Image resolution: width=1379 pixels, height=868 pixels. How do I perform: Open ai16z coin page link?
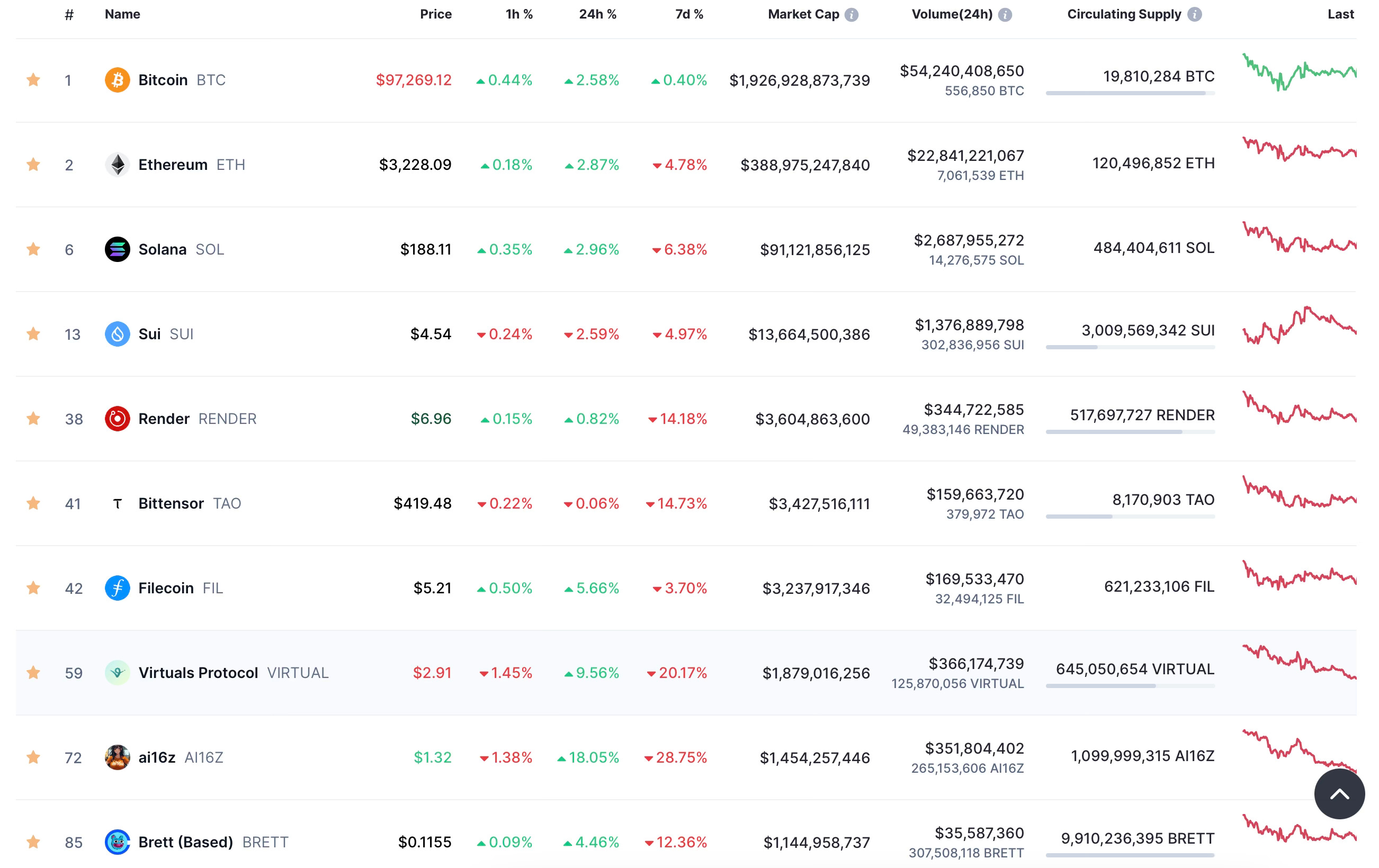(156, 757)
